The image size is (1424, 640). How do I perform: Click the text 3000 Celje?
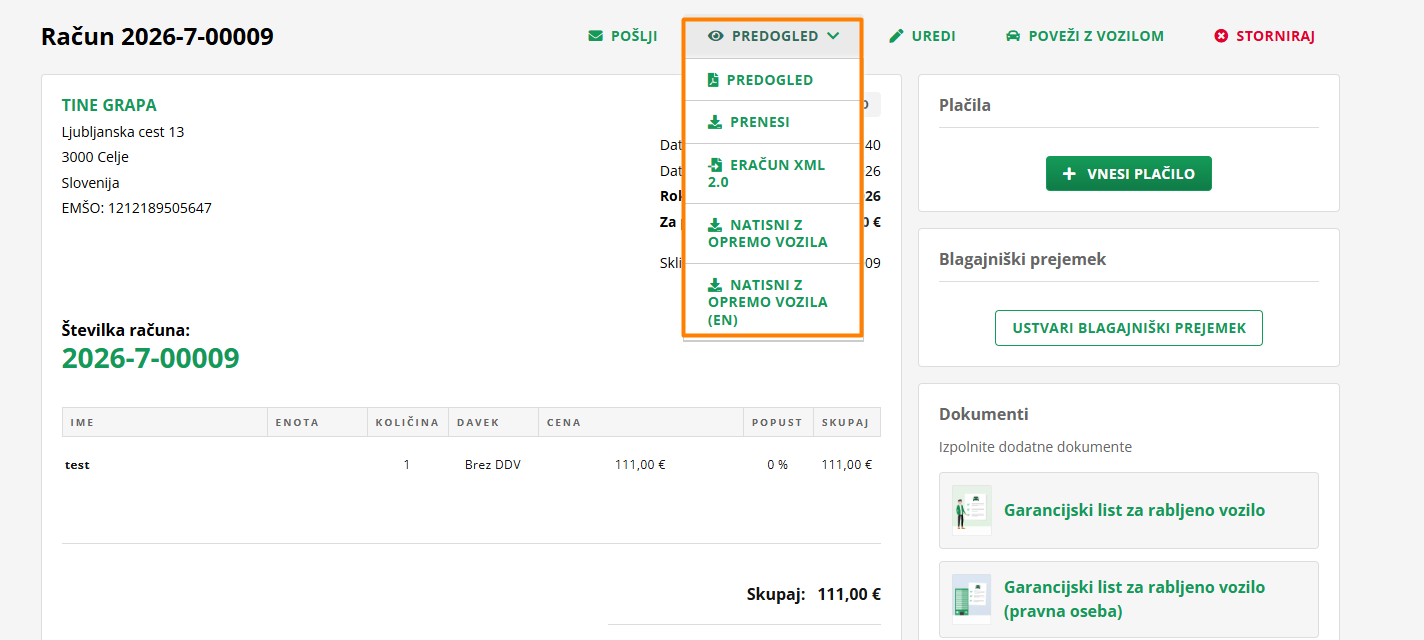[x=95, y=157]
